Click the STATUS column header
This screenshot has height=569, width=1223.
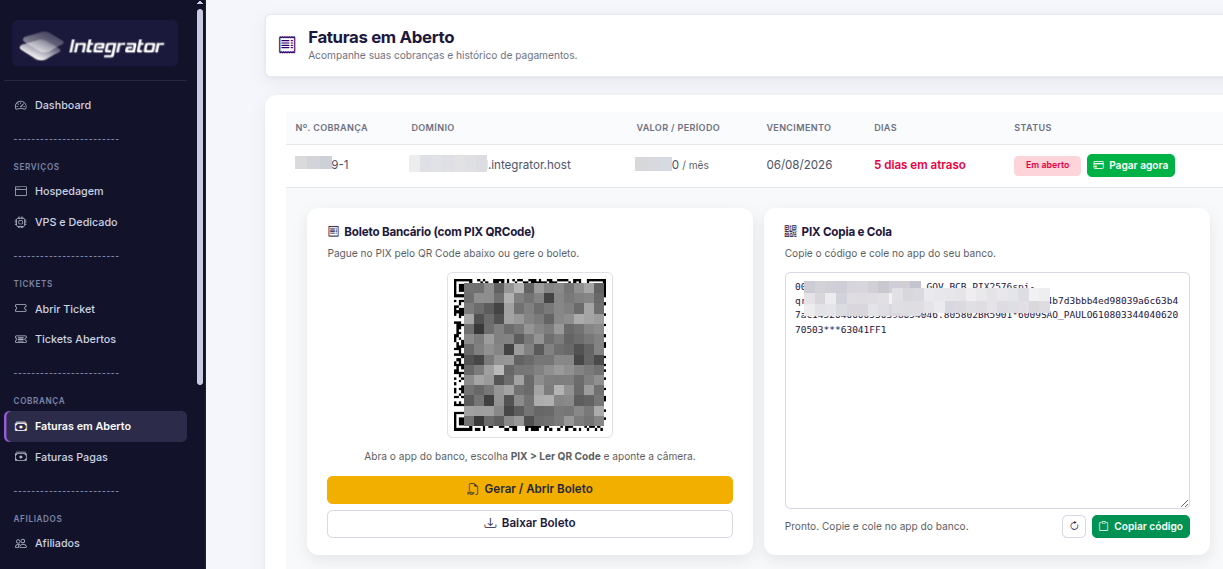tap(1033, 128)
